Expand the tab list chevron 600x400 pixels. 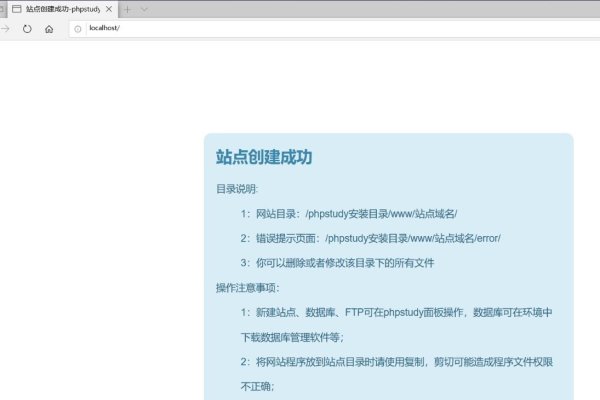pyautogui.click(x=144, y=9)
